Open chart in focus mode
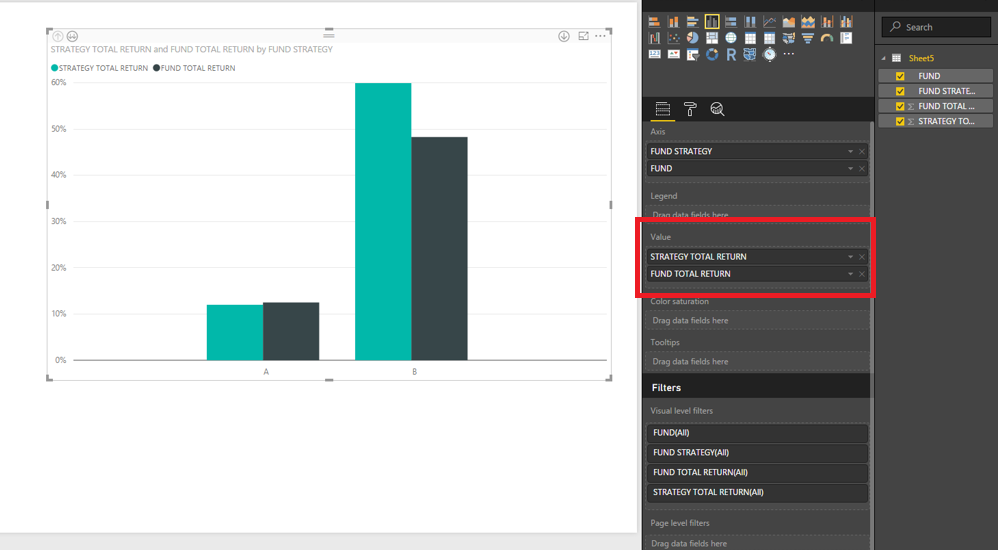Screen dimensions: 1000x550 pos(583,36)
